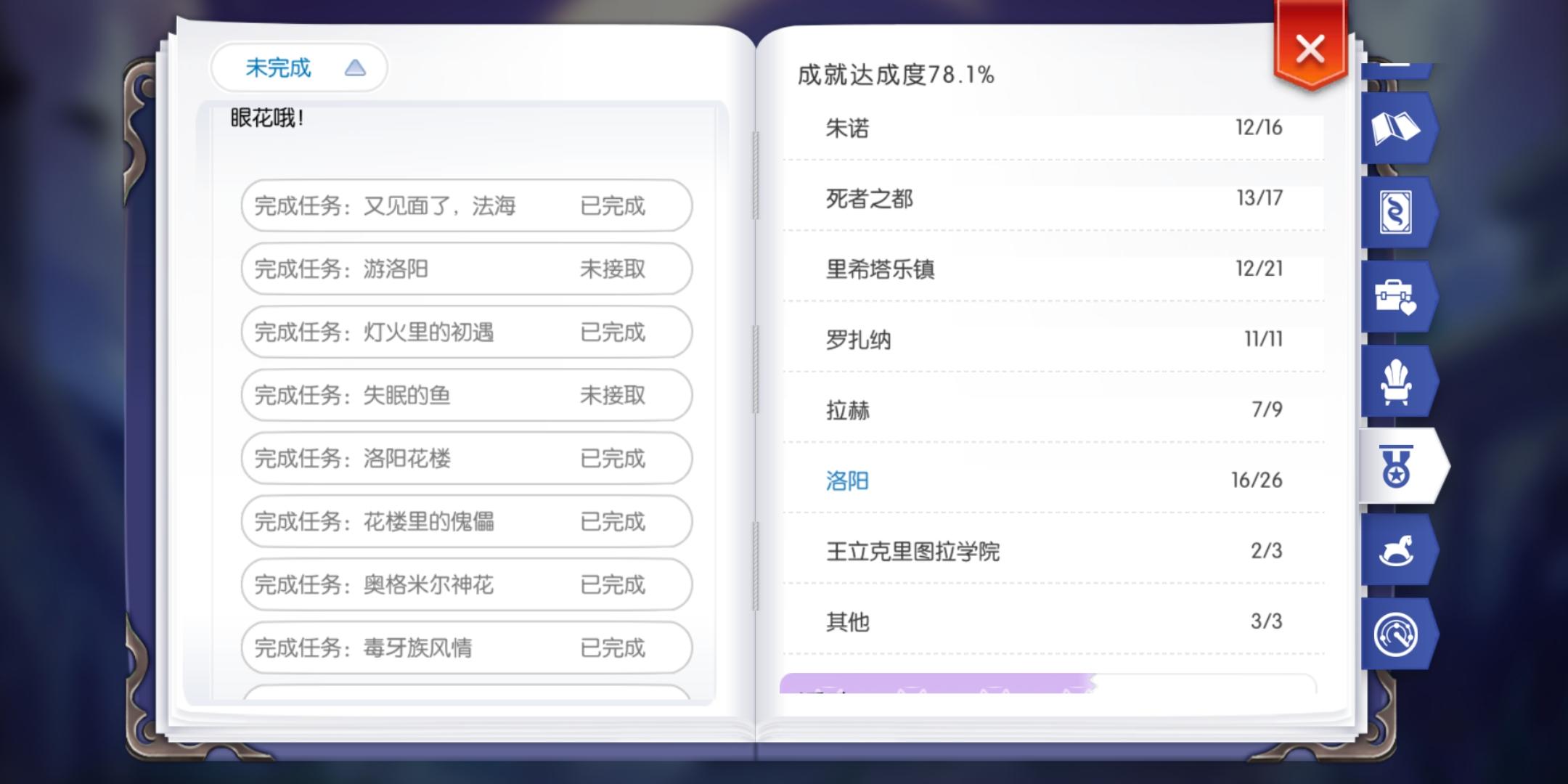Choose the 罗扎纳 category with 11/11
The image size is (1568, 784).
(1053, 339)
